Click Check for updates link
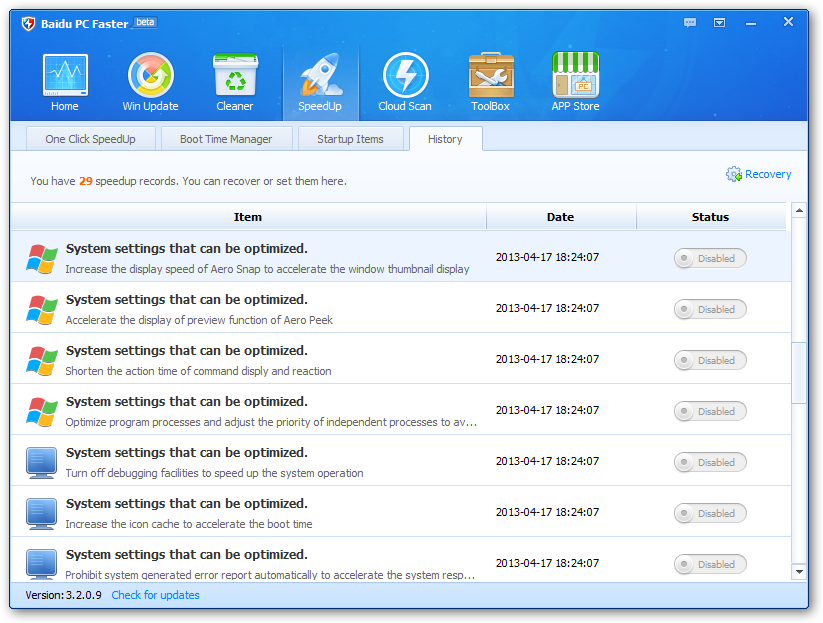 click(155, 595)
